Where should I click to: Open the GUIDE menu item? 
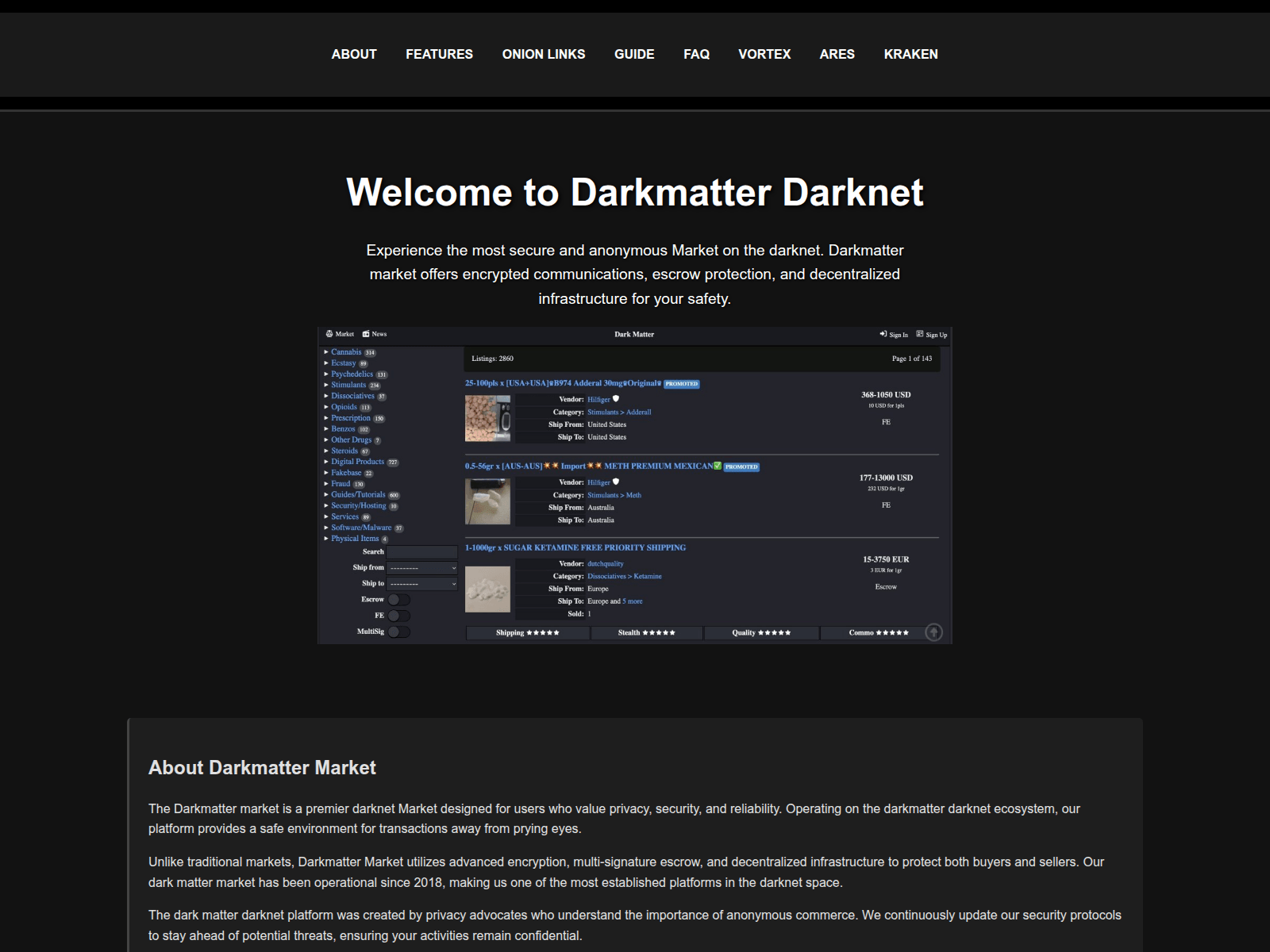coord(634,54)
